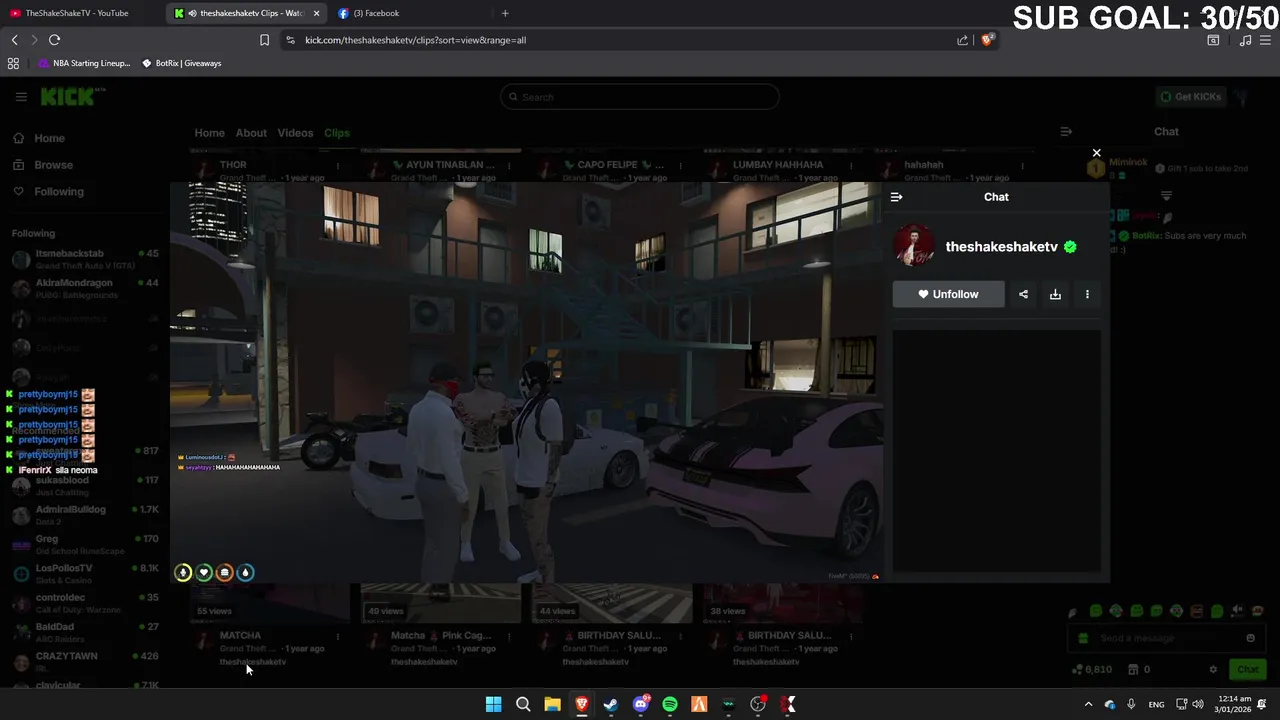Viewport: 1280px width, 720px height.
Task: Collapse the clip popup's chat panel with the arrow
Action: 896,197
